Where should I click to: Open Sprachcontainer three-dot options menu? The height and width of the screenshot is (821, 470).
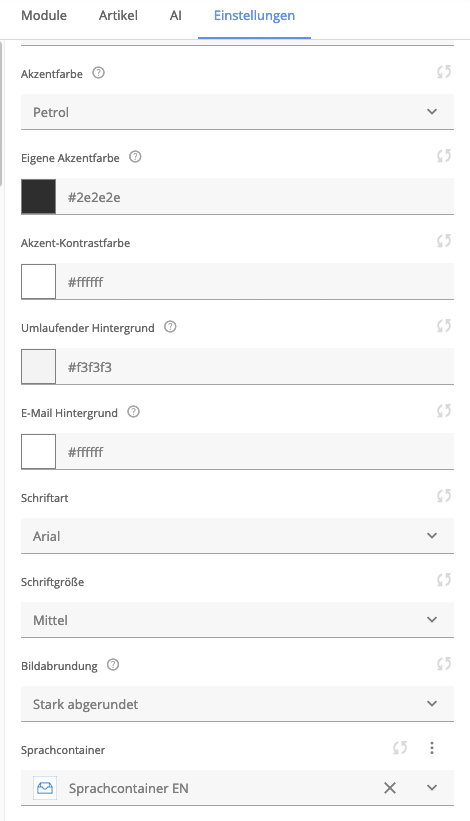(432, 748)
